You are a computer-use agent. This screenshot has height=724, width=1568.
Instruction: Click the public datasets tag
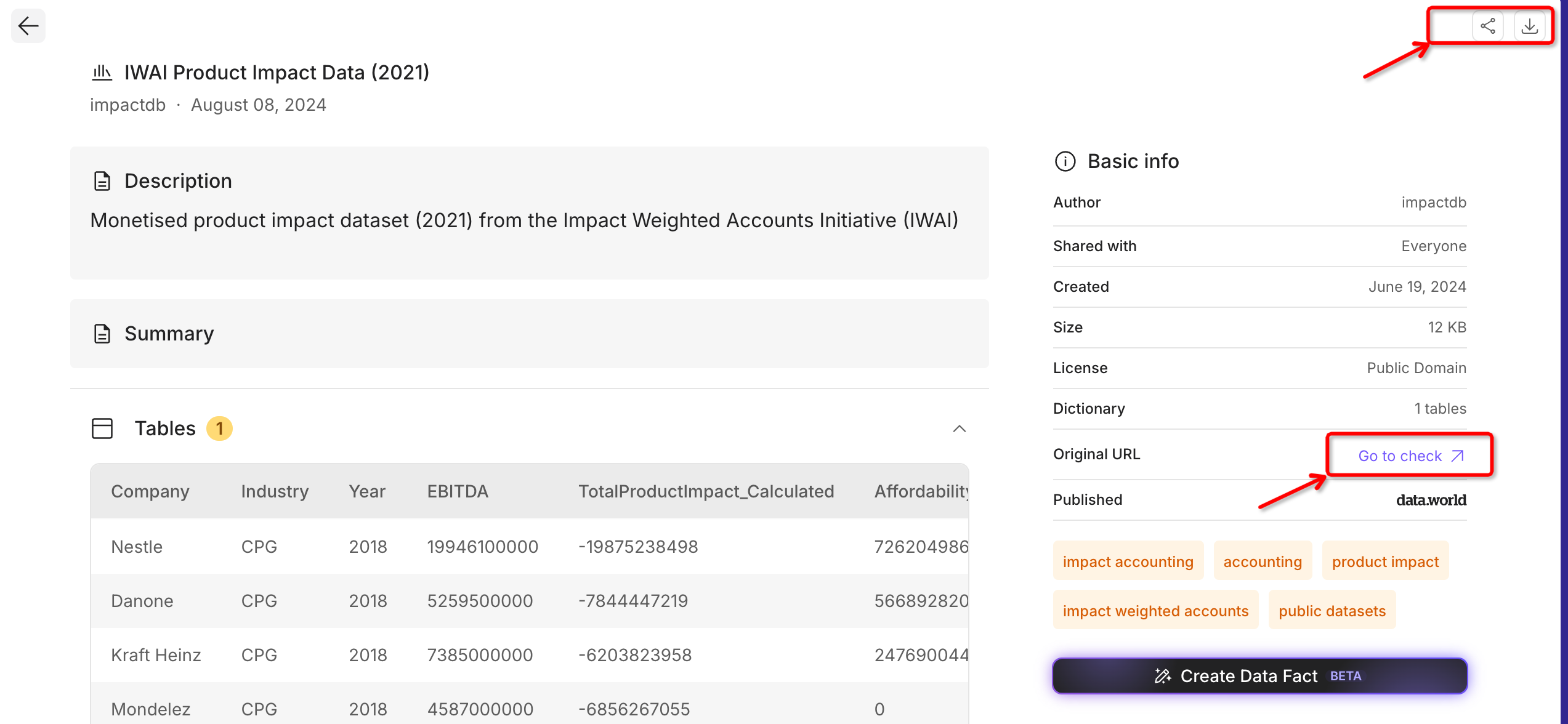point(1332,611)
